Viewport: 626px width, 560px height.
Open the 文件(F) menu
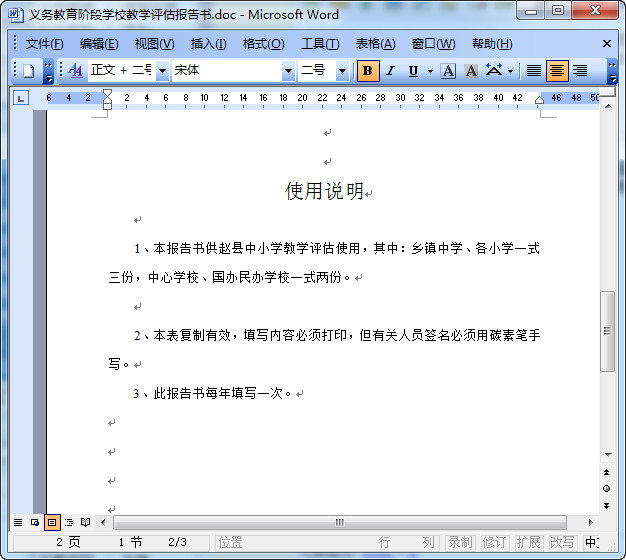[44, 44]
